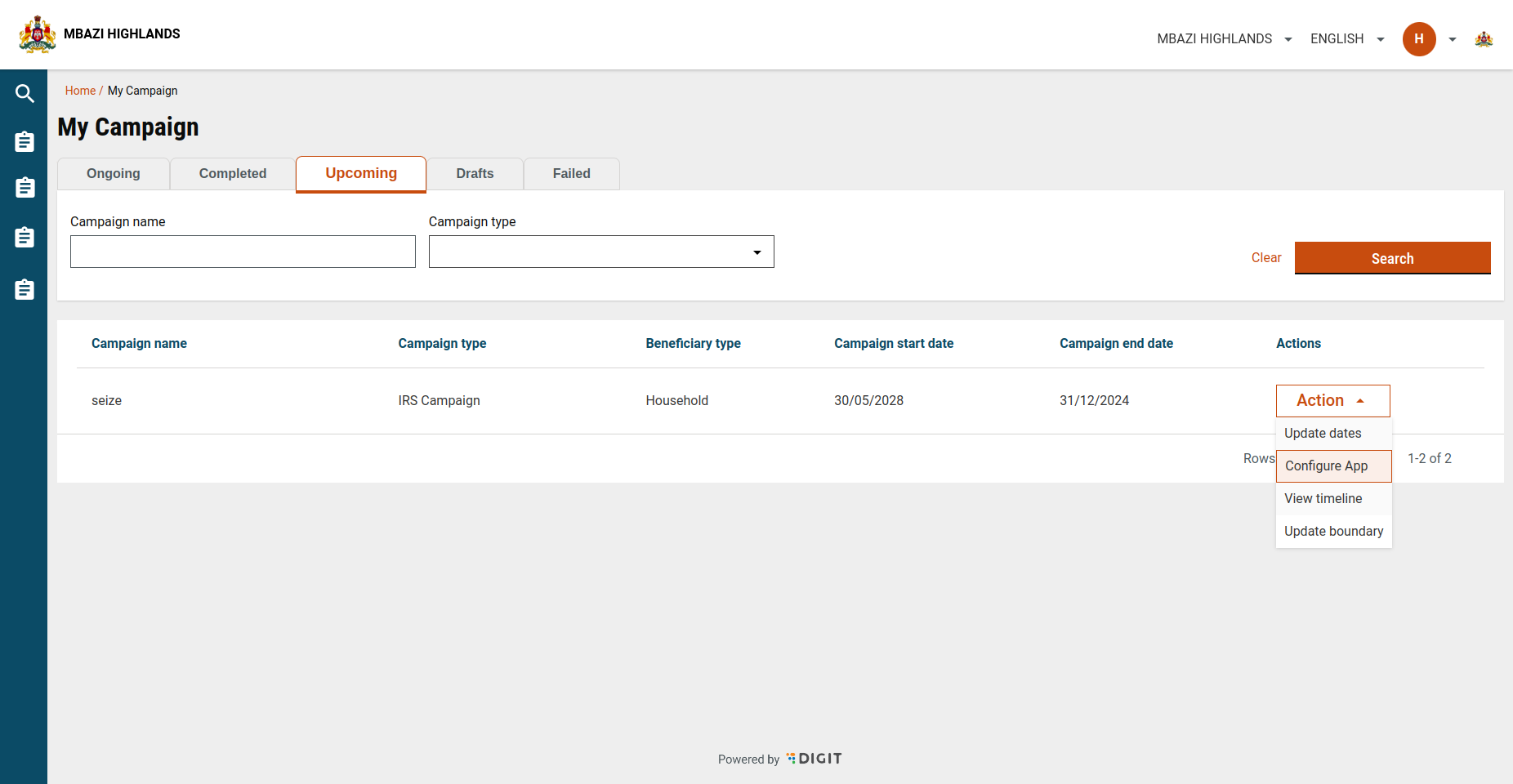
Task: Choose Update boundary from action menu
Action: (1333, 532)
